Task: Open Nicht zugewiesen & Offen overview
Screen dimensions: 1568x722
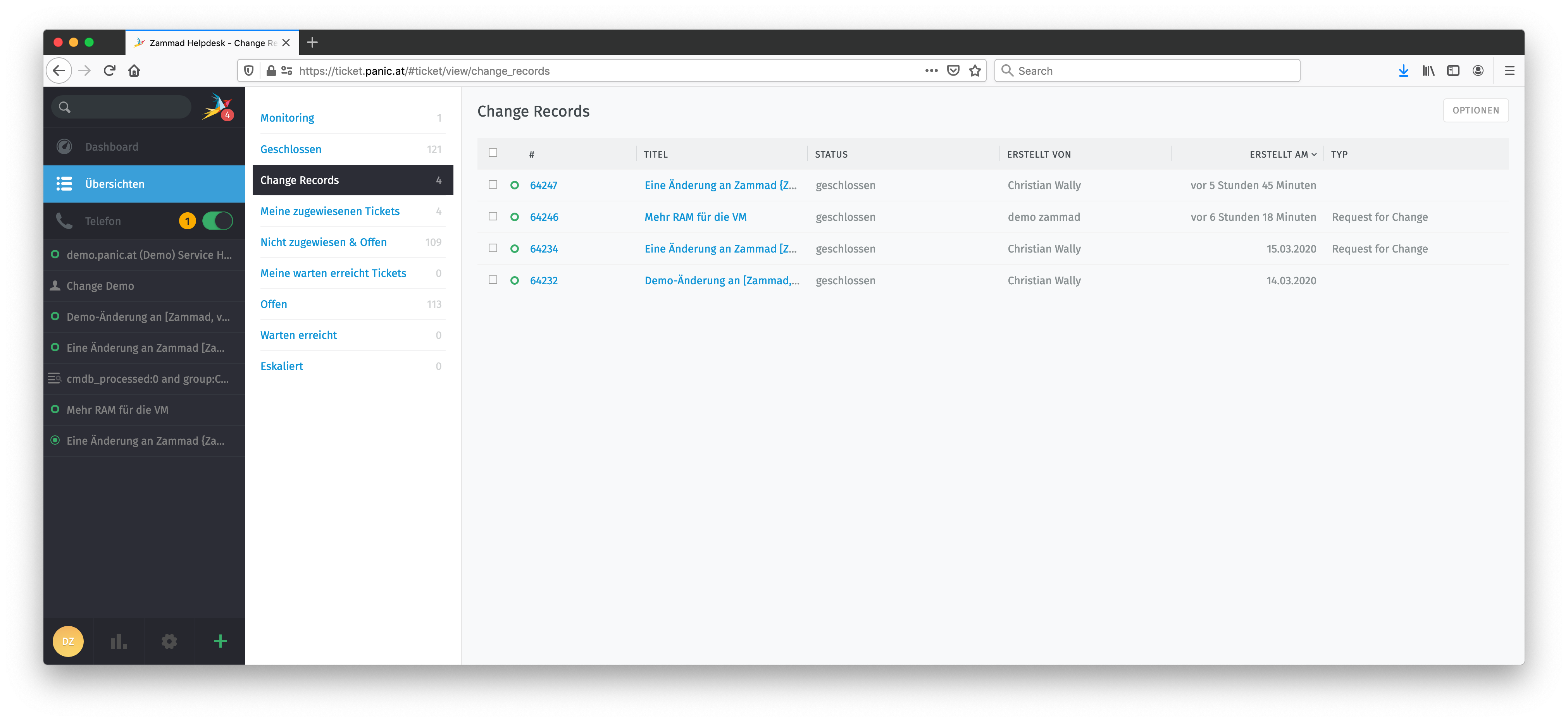Action: click(323, 242)
